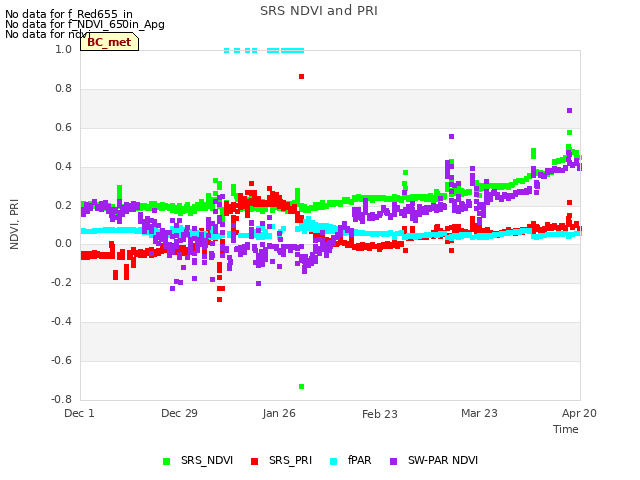Toggle the fPAR series legend label
Screen dimensions: 640x480
point(360,460)
